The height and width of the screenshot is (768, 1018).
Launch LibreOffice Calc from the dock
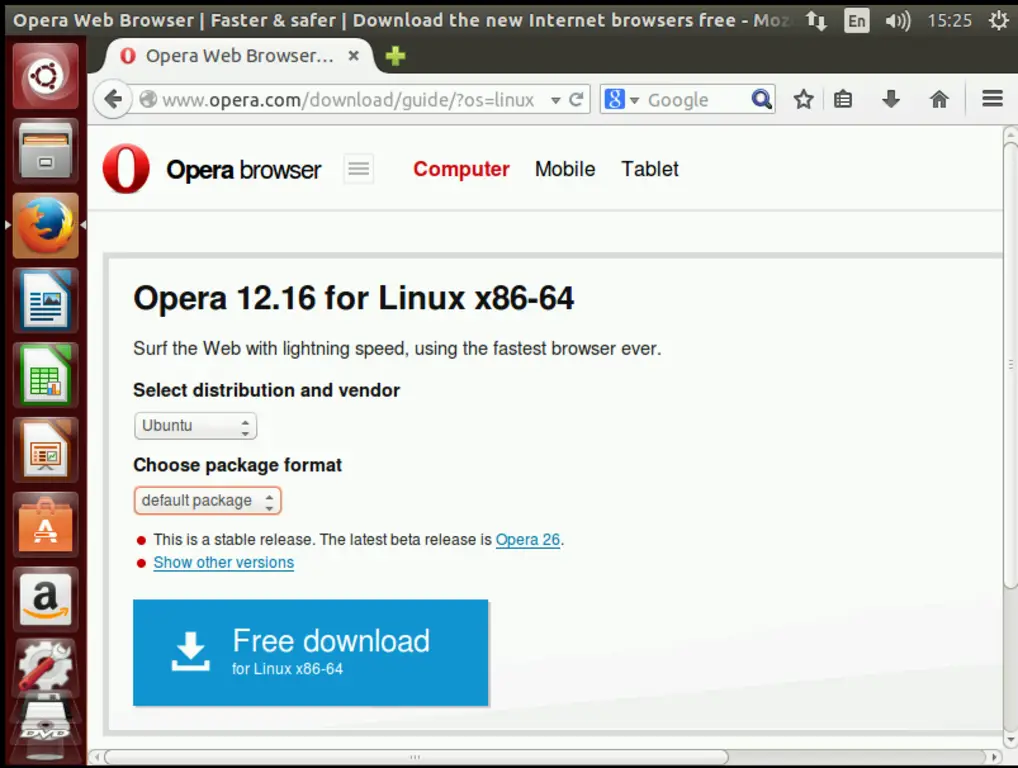point(45,375)
